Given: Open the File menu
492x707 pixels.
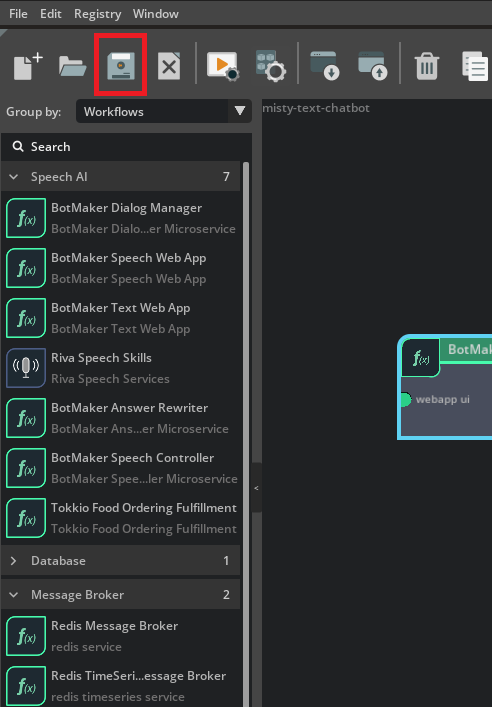Looking at the screenshot, I should [18, 14].
